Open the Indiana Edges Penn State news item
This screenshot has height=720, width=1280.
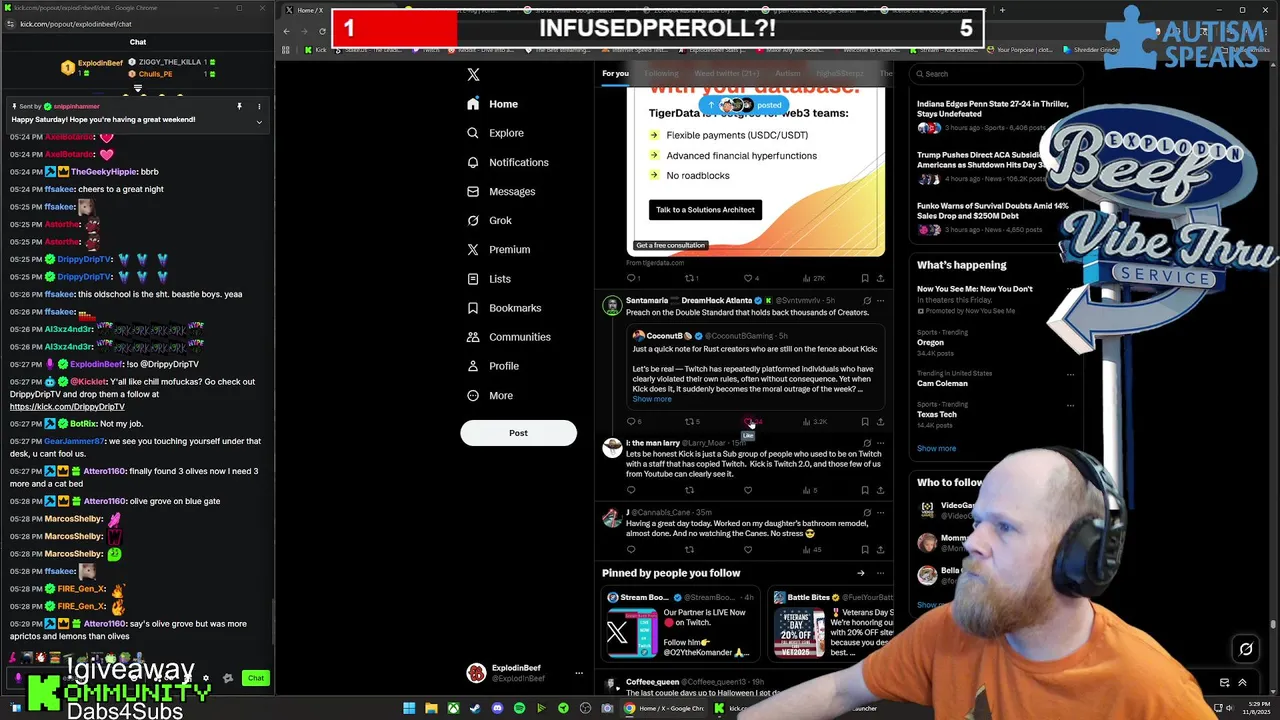[x=993, y=116]
